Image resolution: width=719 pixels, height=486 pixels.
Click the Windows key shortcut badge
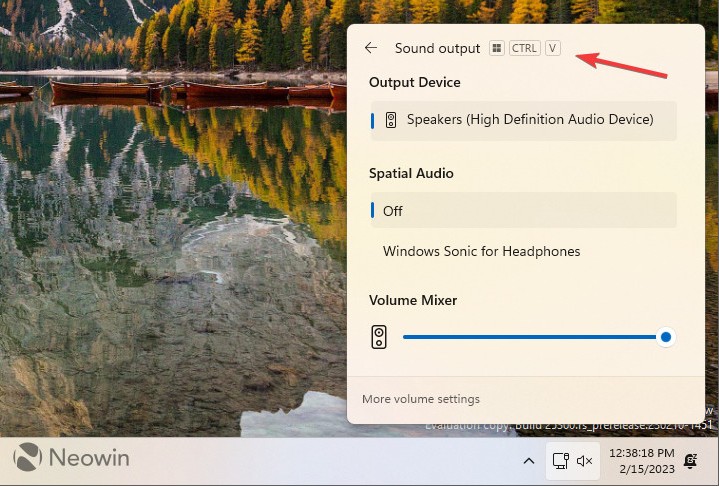(x=497, y=48)
